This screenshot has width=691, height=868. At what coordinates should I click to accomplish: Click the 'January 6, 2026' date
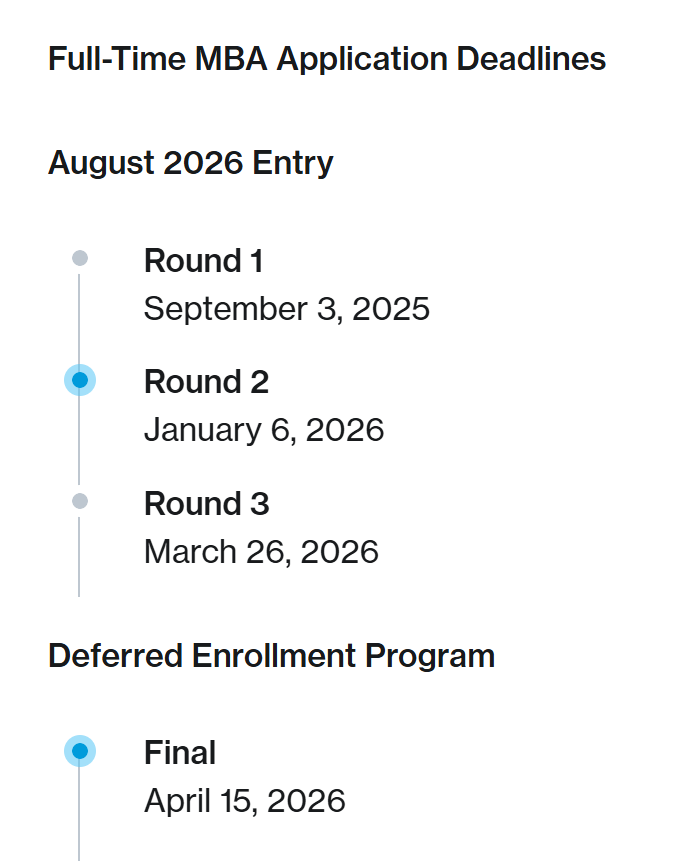point(264,430)
